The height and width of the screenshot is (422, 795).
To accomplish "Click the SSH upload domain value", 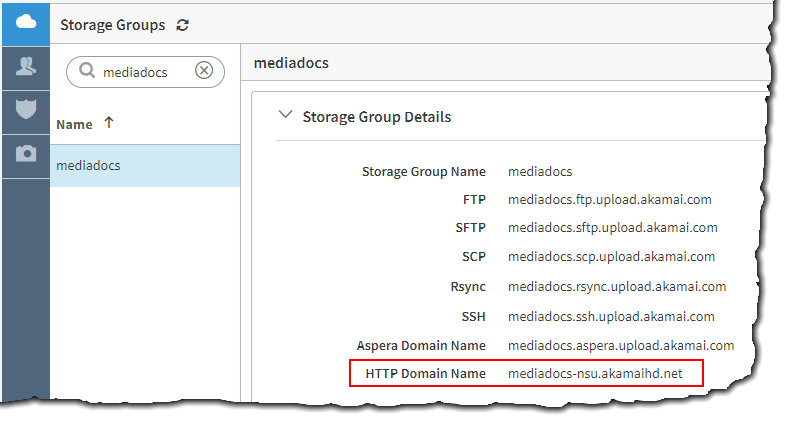I will [x=611, y=316].
